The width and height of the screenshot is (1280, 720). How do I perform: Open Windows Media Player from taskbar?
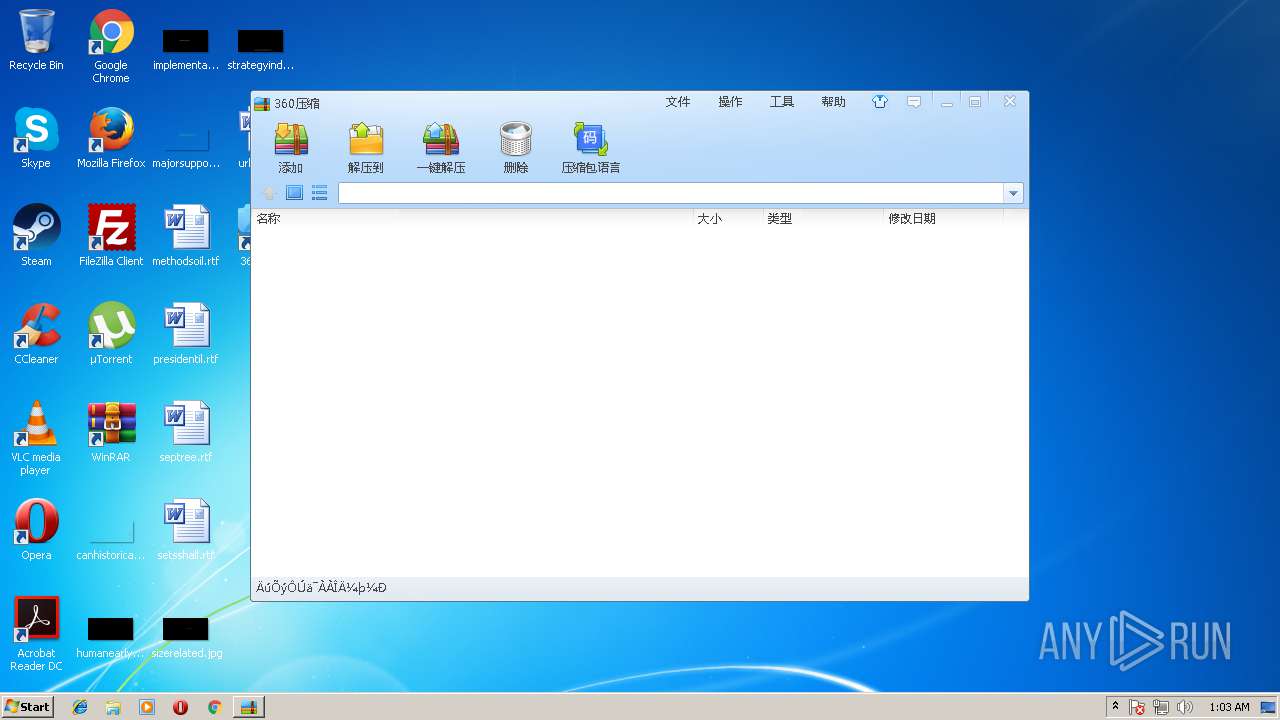pyautogui.click(x=147, y=707)
